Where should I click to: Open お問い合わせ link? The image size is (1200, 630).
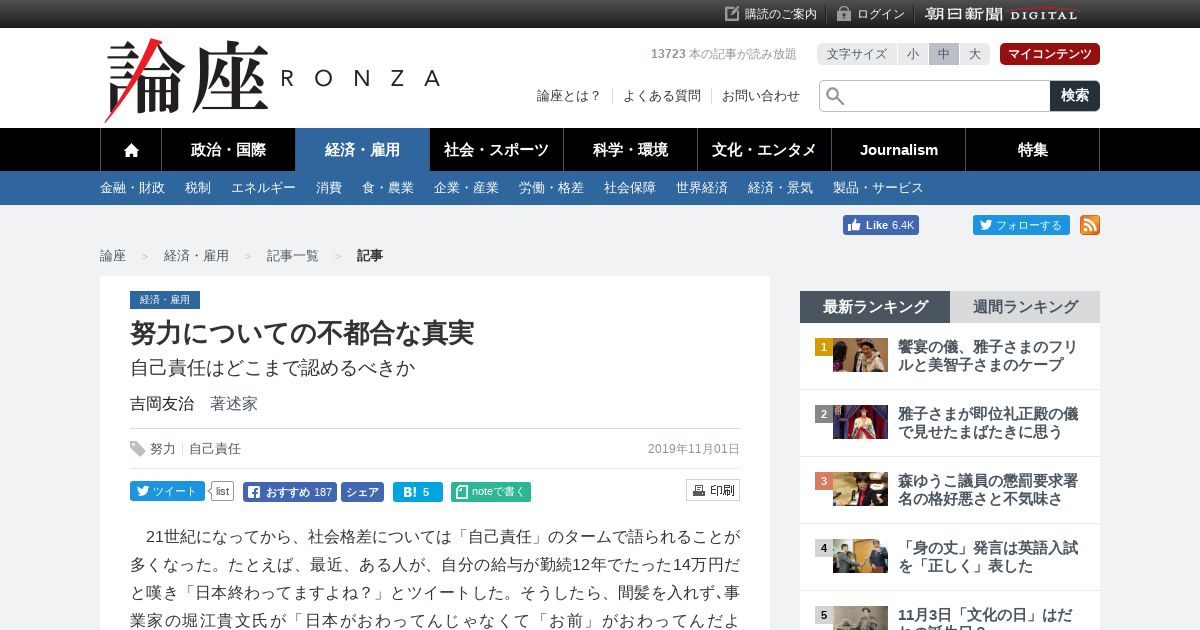761,96
